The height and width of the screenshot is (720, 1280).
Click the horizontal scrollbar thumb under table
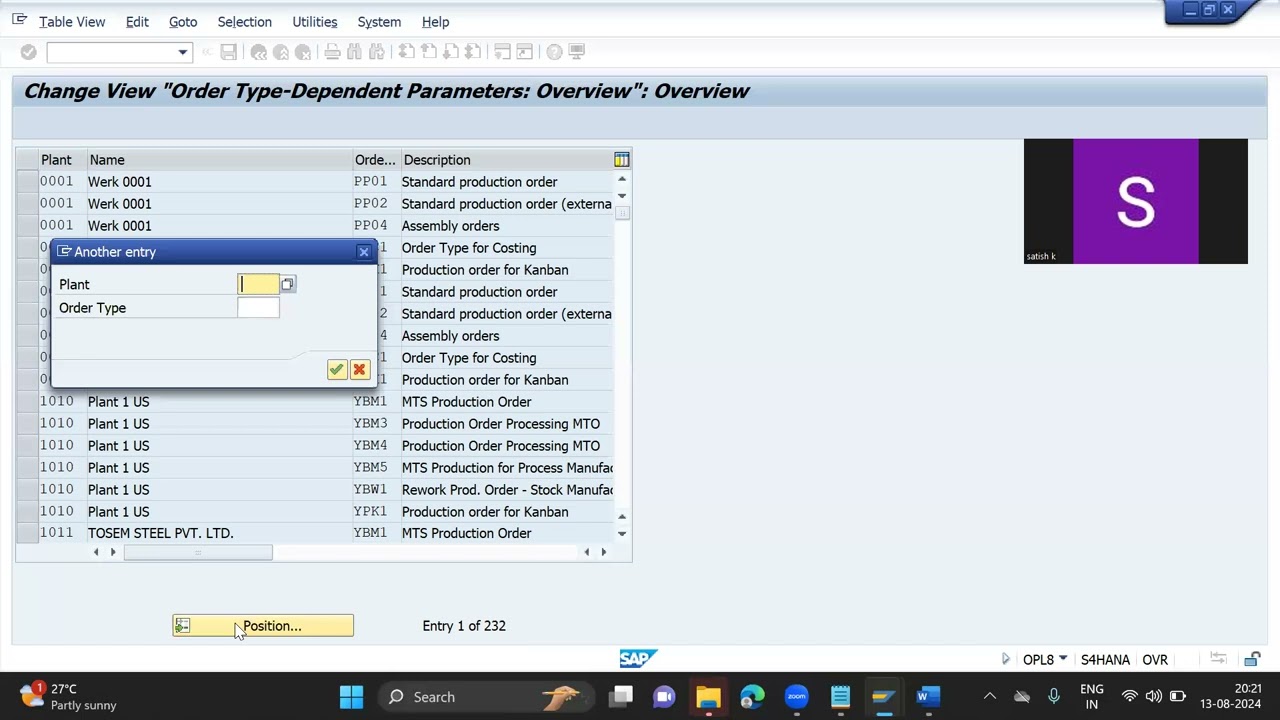coord(198,552)
